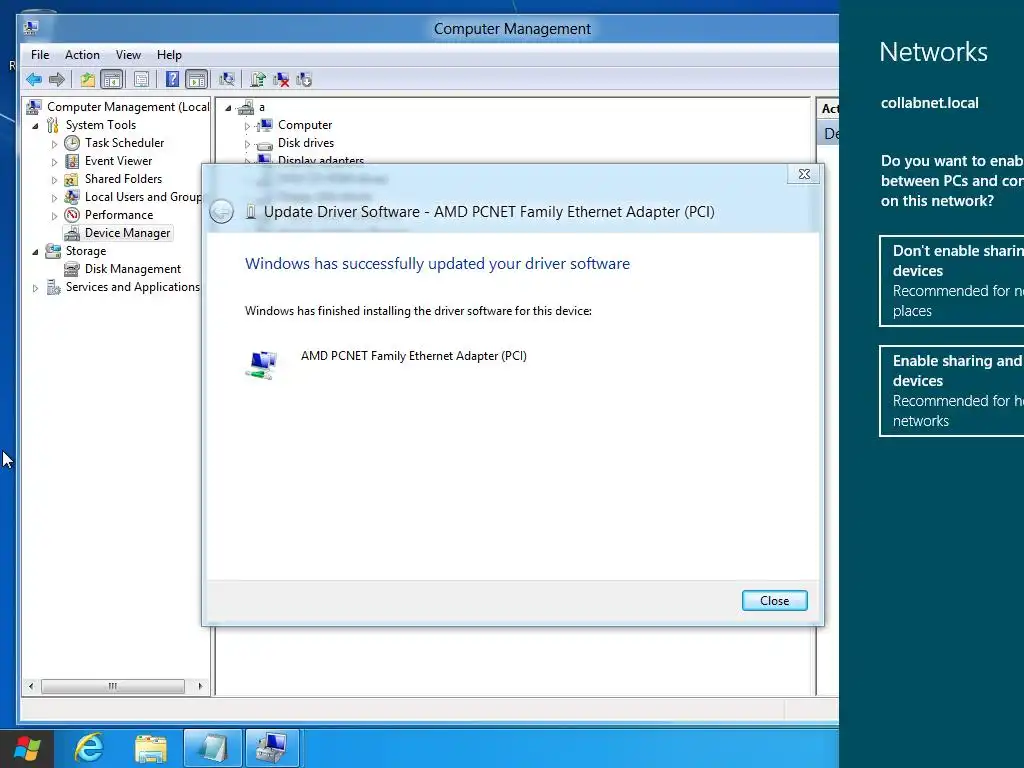
Task: Open the View menu
Action: (x=128, y=55)
